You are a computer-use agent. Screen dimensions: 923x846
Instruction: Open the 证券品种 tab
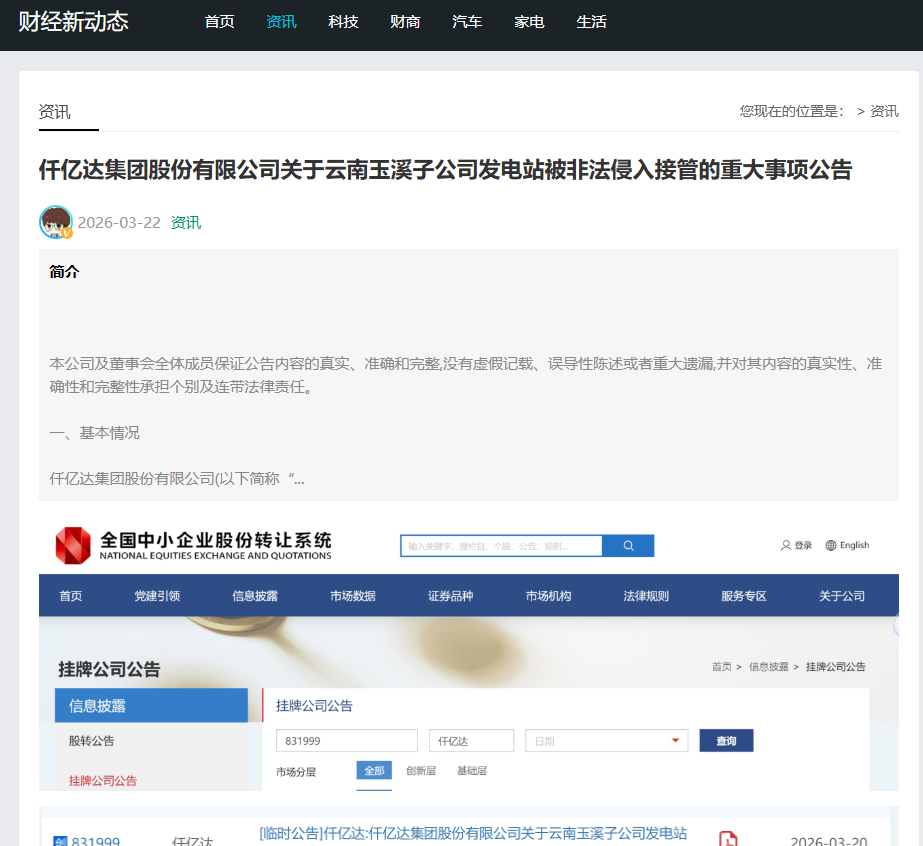pyautogui.click(x=450, y=596)
